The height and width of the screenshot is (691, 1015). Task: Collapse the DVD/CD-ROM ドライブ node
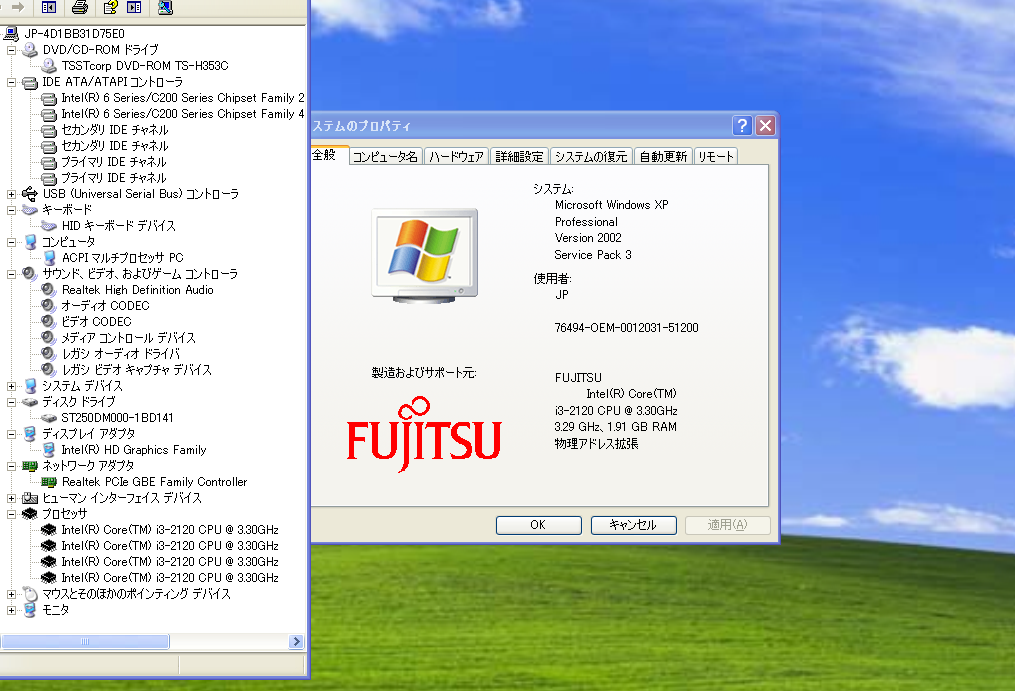pyautogui.click(x=11, y=50)
